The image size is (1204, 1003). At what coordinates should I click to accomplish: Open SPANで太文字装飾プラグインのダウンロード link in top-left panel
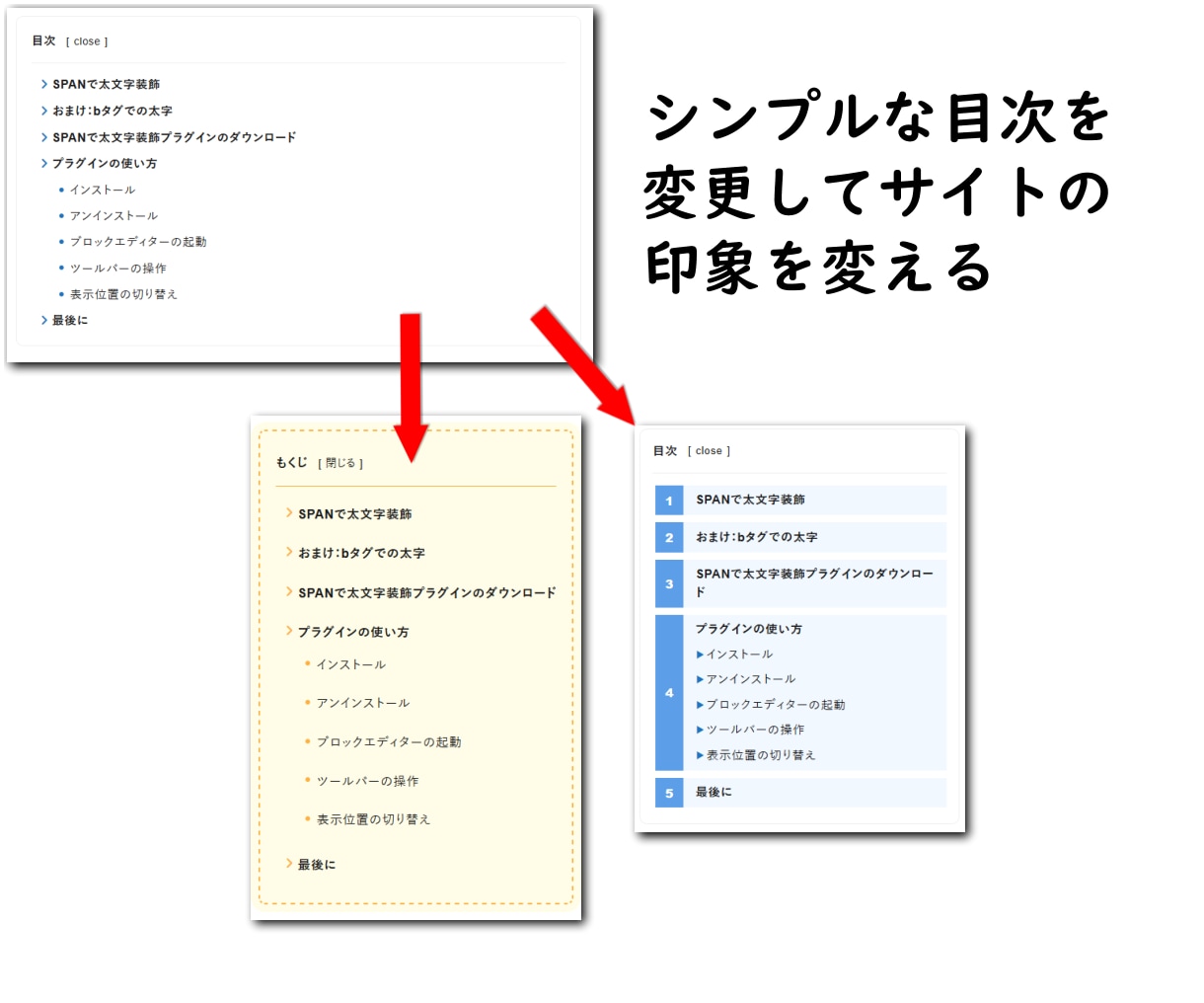tap(174, 137)
